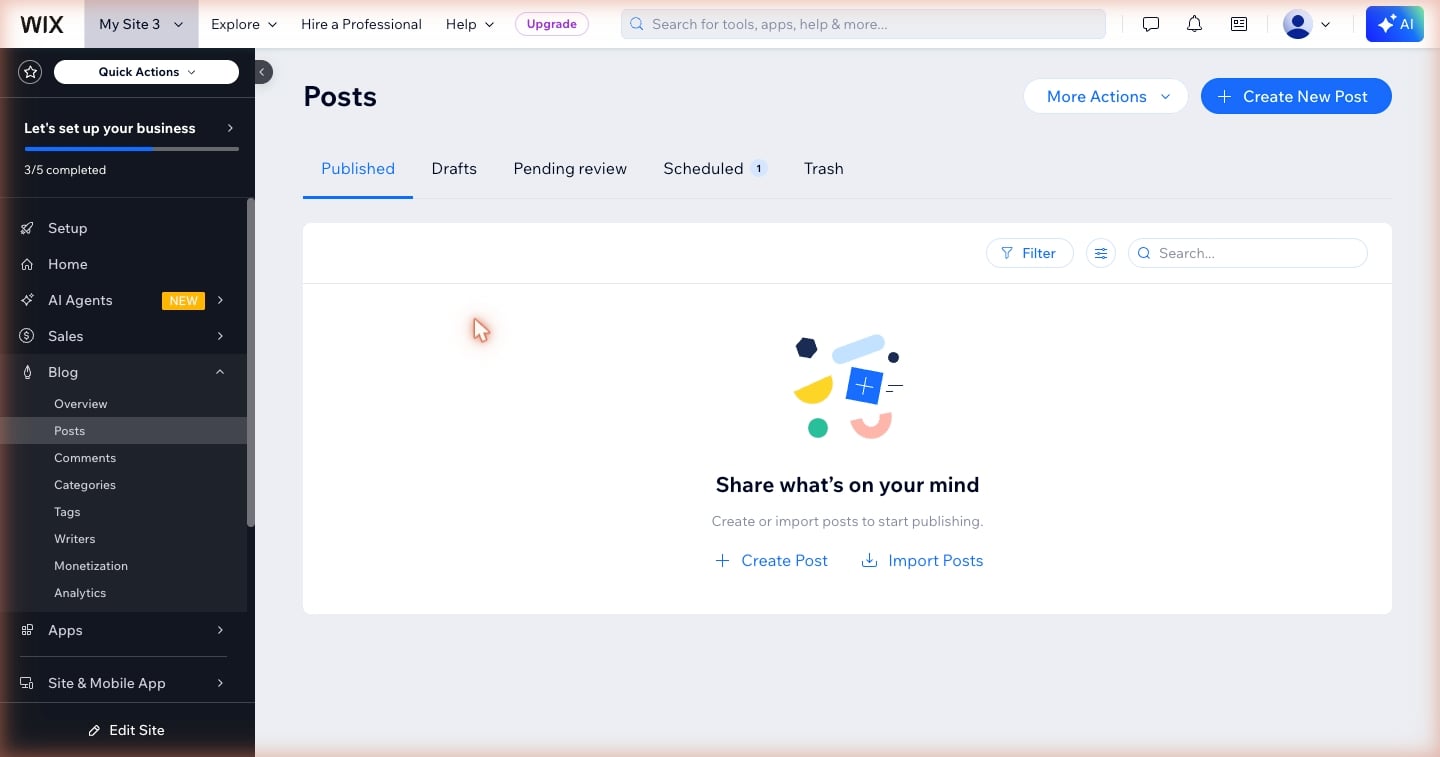Expand Let's set up your business arrow
The height and width of the screenshot is (757, 1440).
click(230, 128)
